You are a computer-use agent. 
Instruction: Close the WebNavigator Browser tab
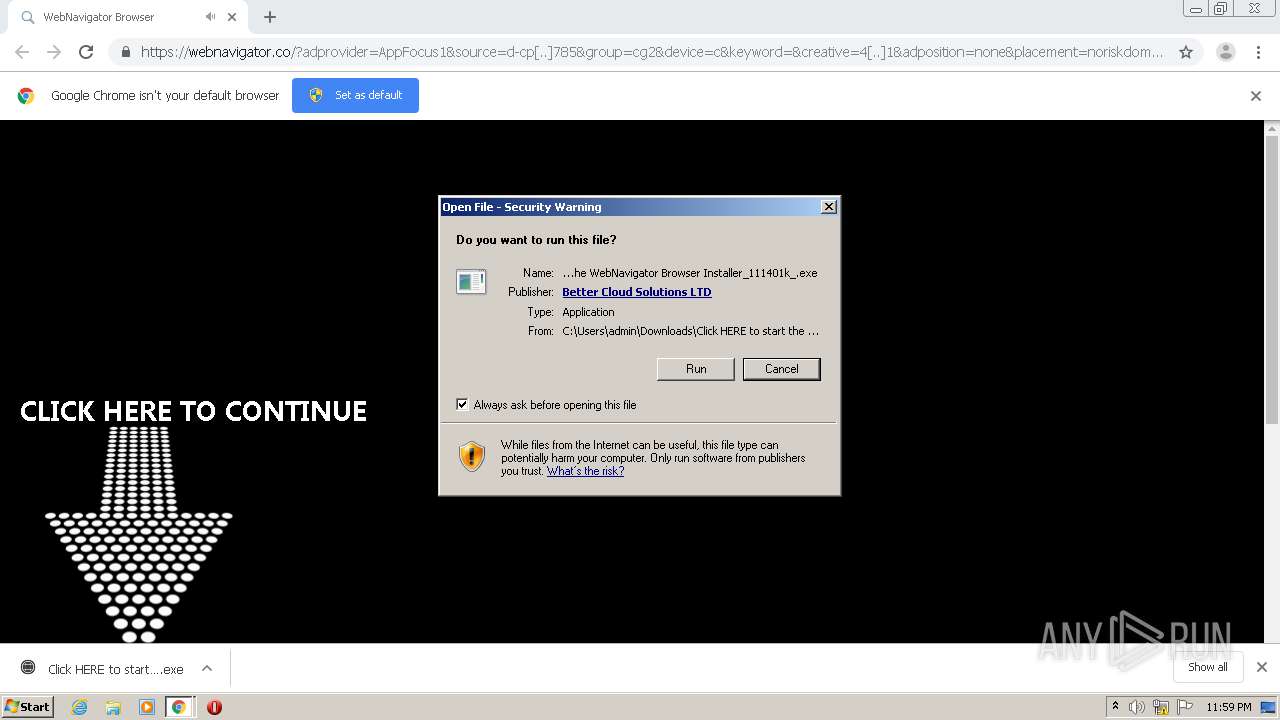click(x=233, y=17)
